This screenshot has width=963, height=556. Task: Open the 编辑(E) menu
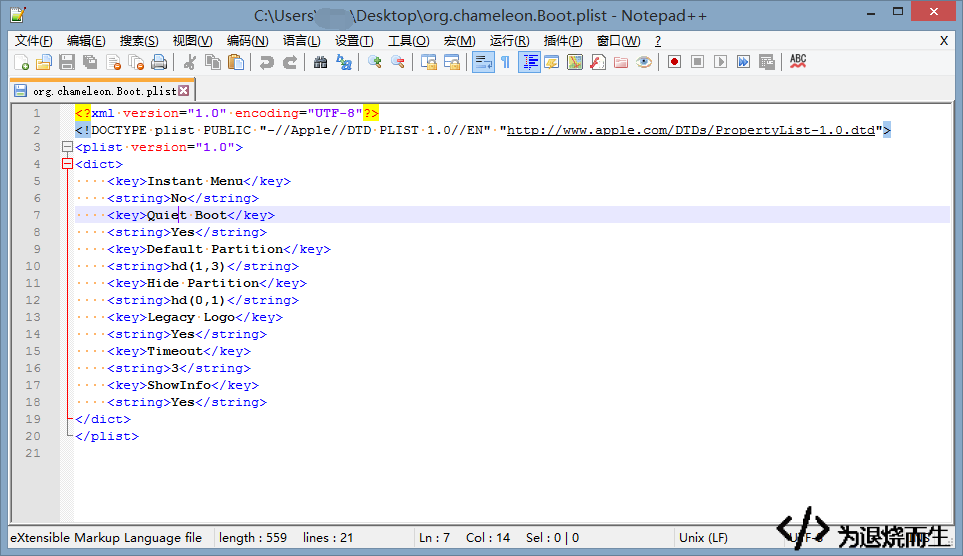tap(86, 41)
